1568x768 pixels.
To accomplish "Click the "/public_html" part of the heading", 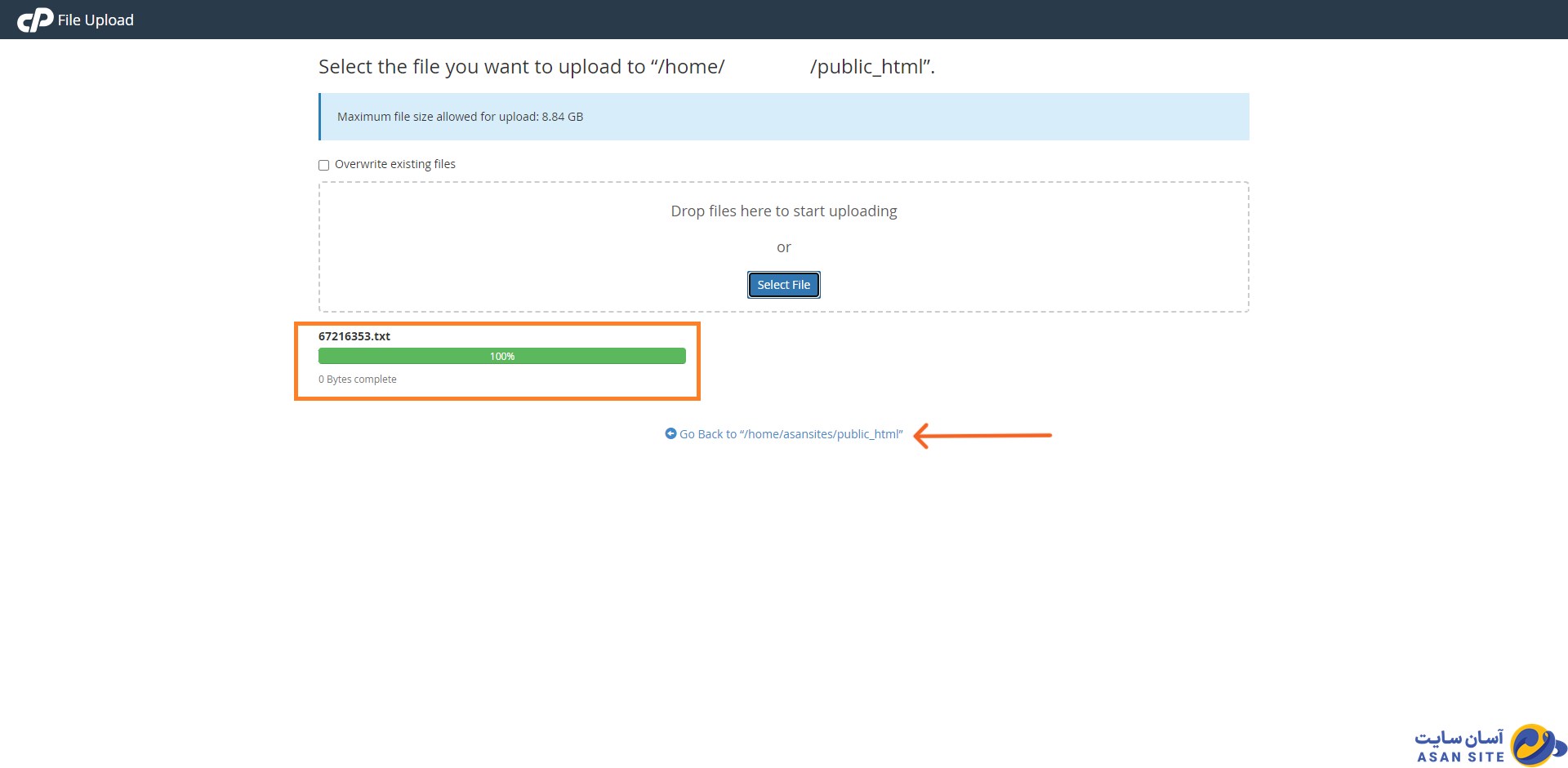I will 871,67.
